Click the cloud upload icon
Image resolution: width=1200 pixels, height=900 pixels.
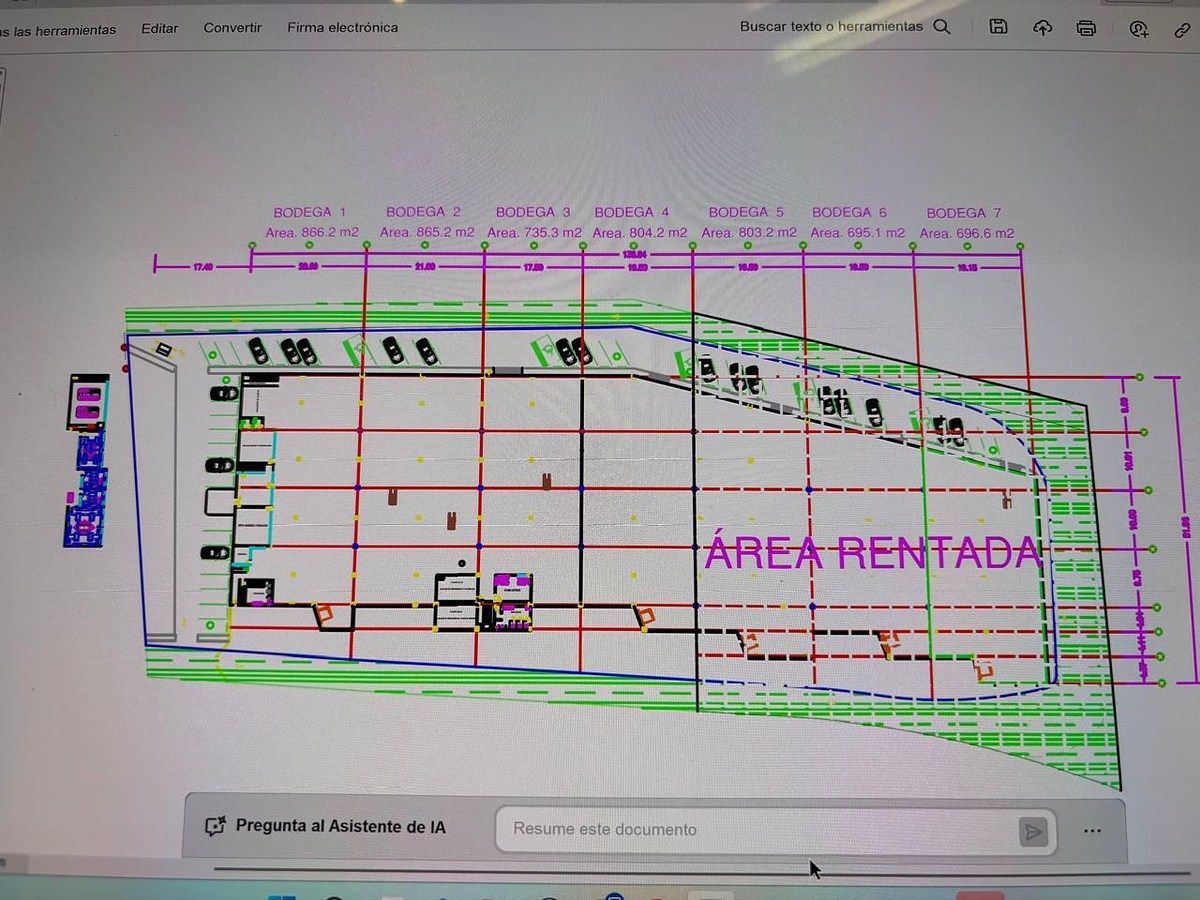coord(1042,28)
